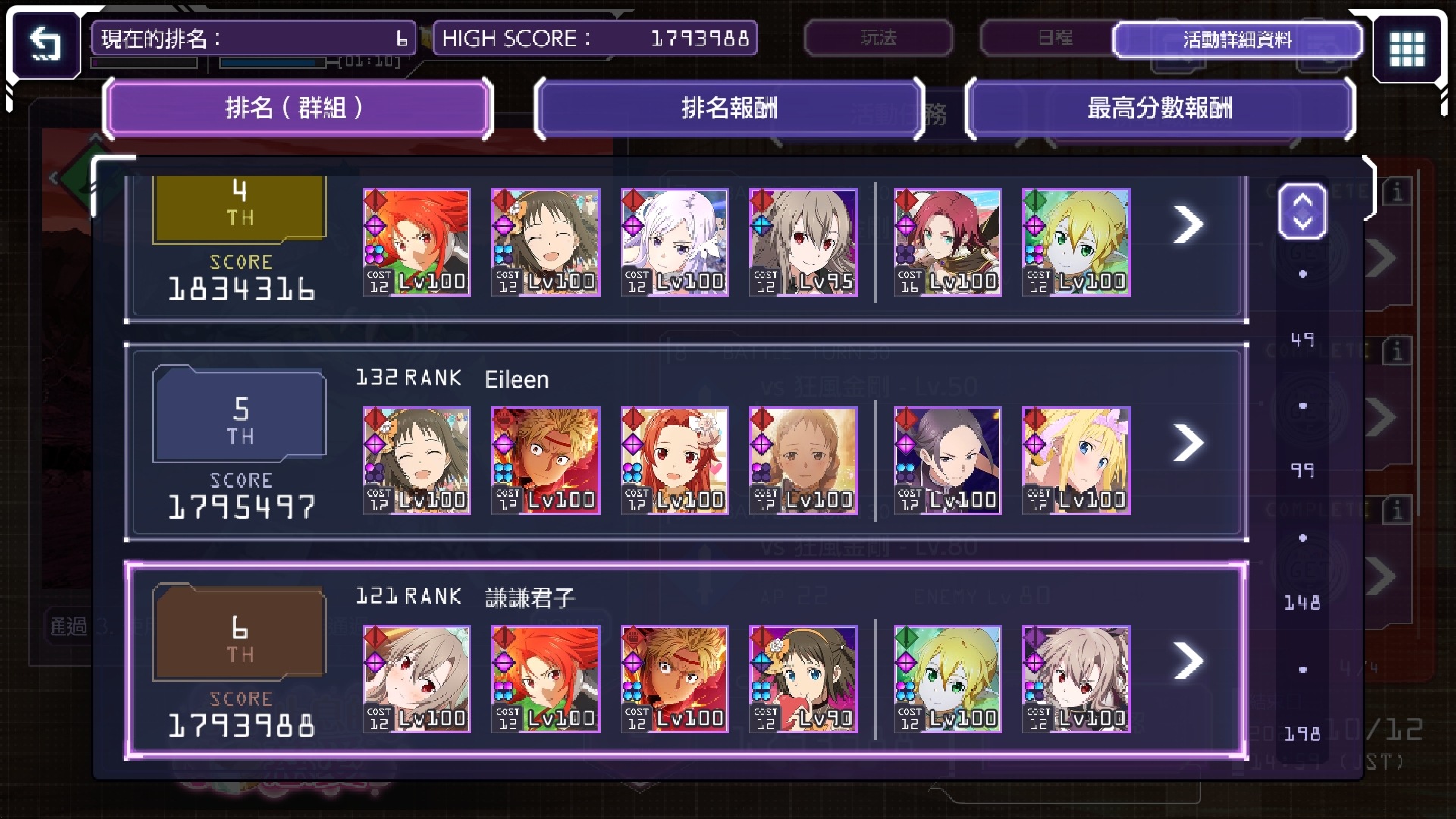Click the cost 16 red-haired character card
Image resolution: width=1456 pixels, height=819 pixels.
click(947, 243)
